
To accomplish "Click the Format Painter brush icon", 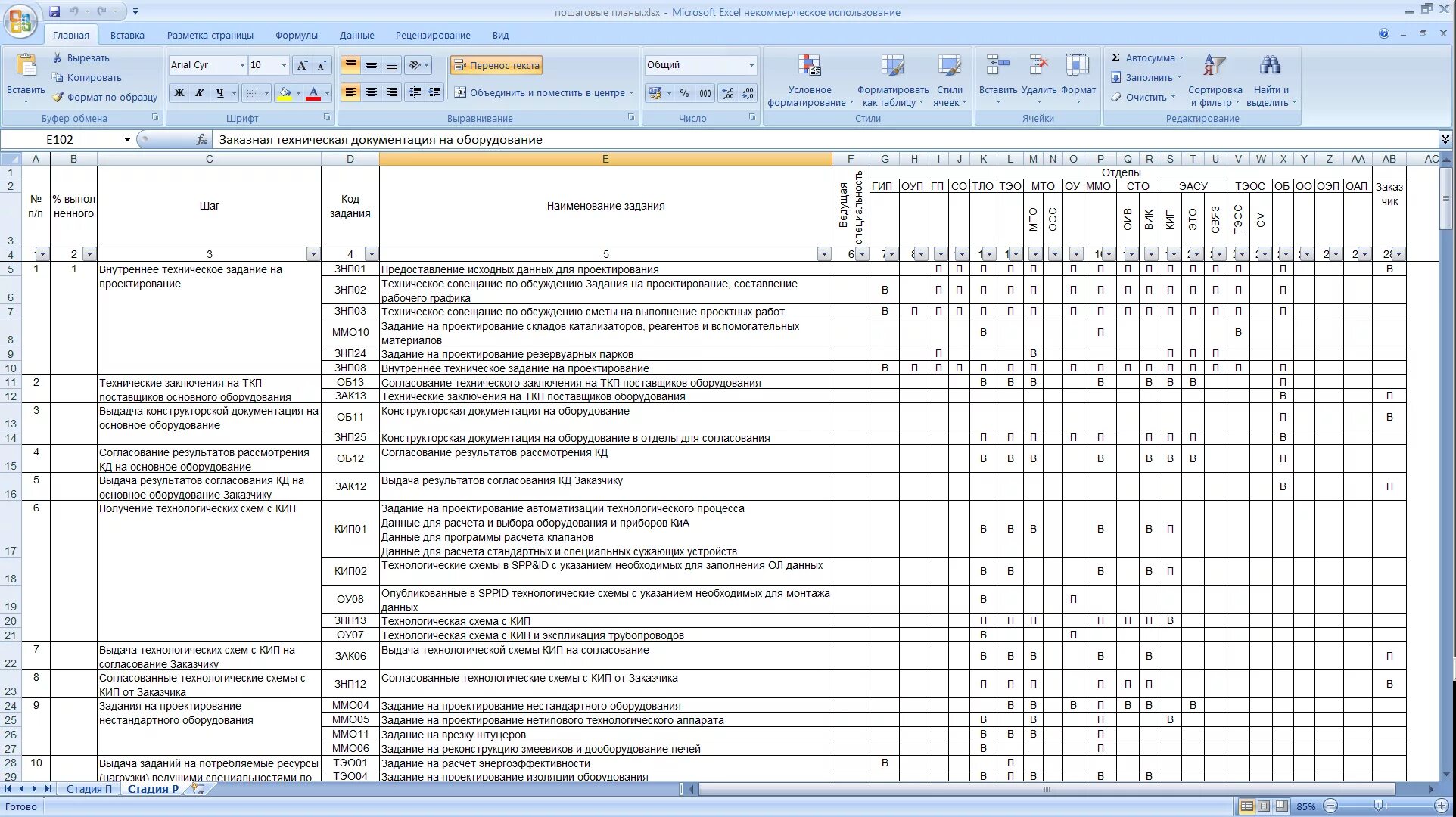I will point(58,97).
